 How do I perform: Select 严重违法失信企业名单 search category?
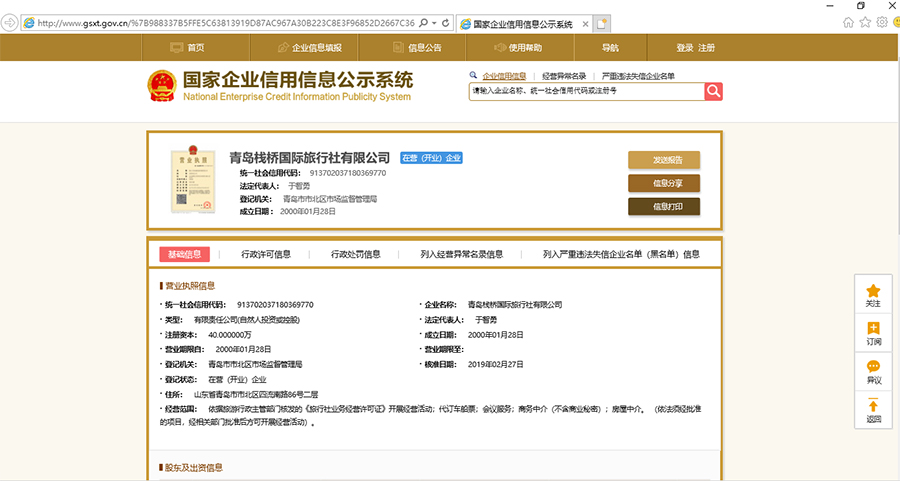[638, 76]
